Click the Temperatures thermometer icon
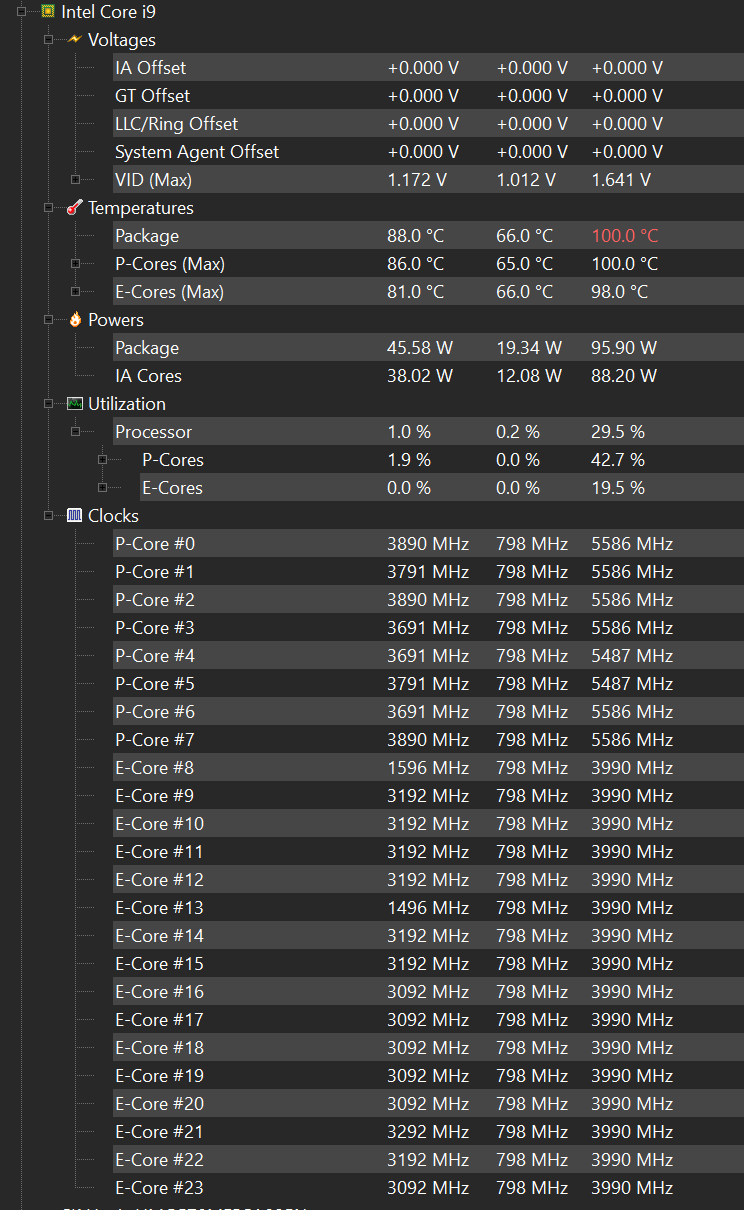The image size is (744, 1210). click(x=74, y=208)
